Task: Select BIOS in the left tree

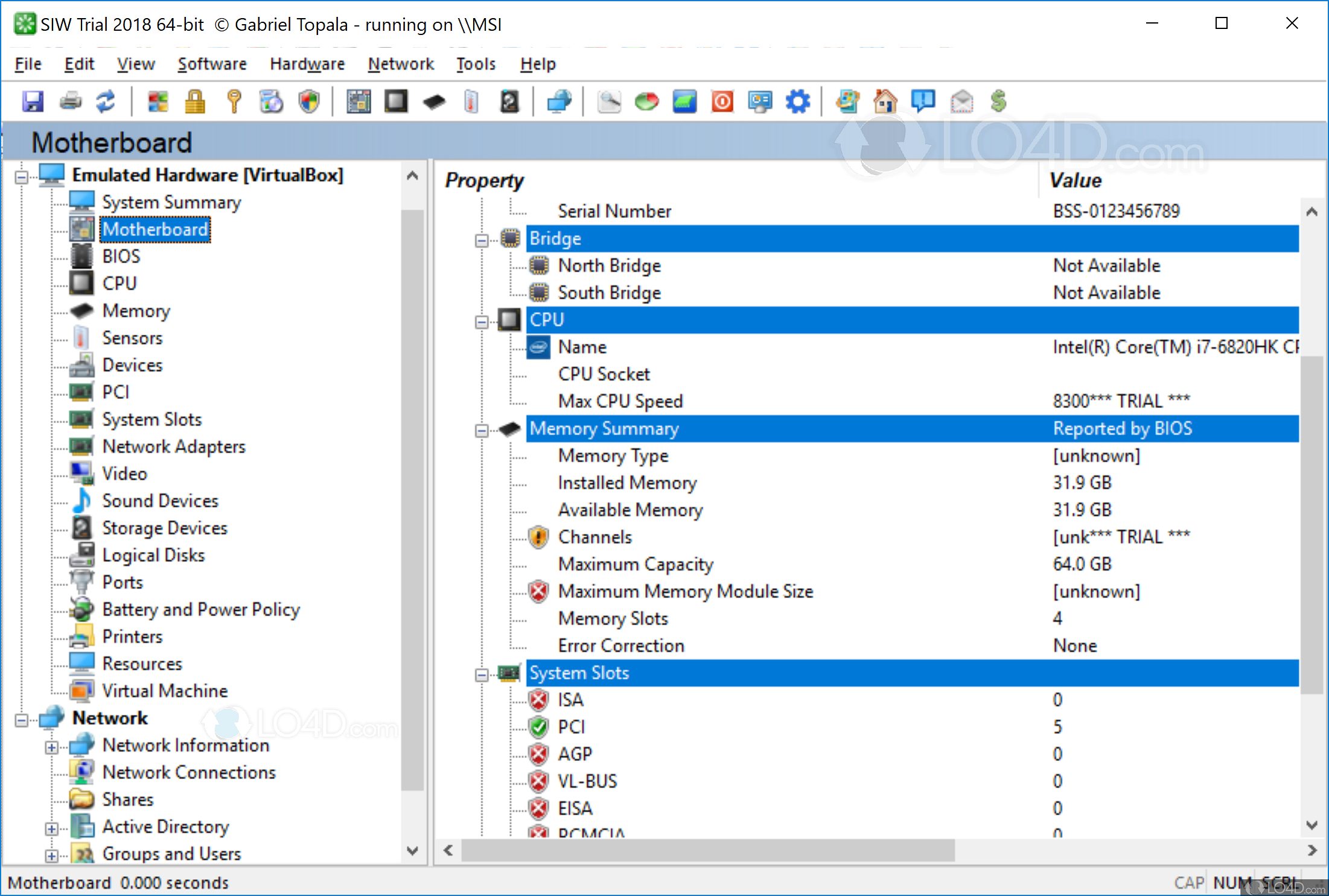Action: [121, 256]
